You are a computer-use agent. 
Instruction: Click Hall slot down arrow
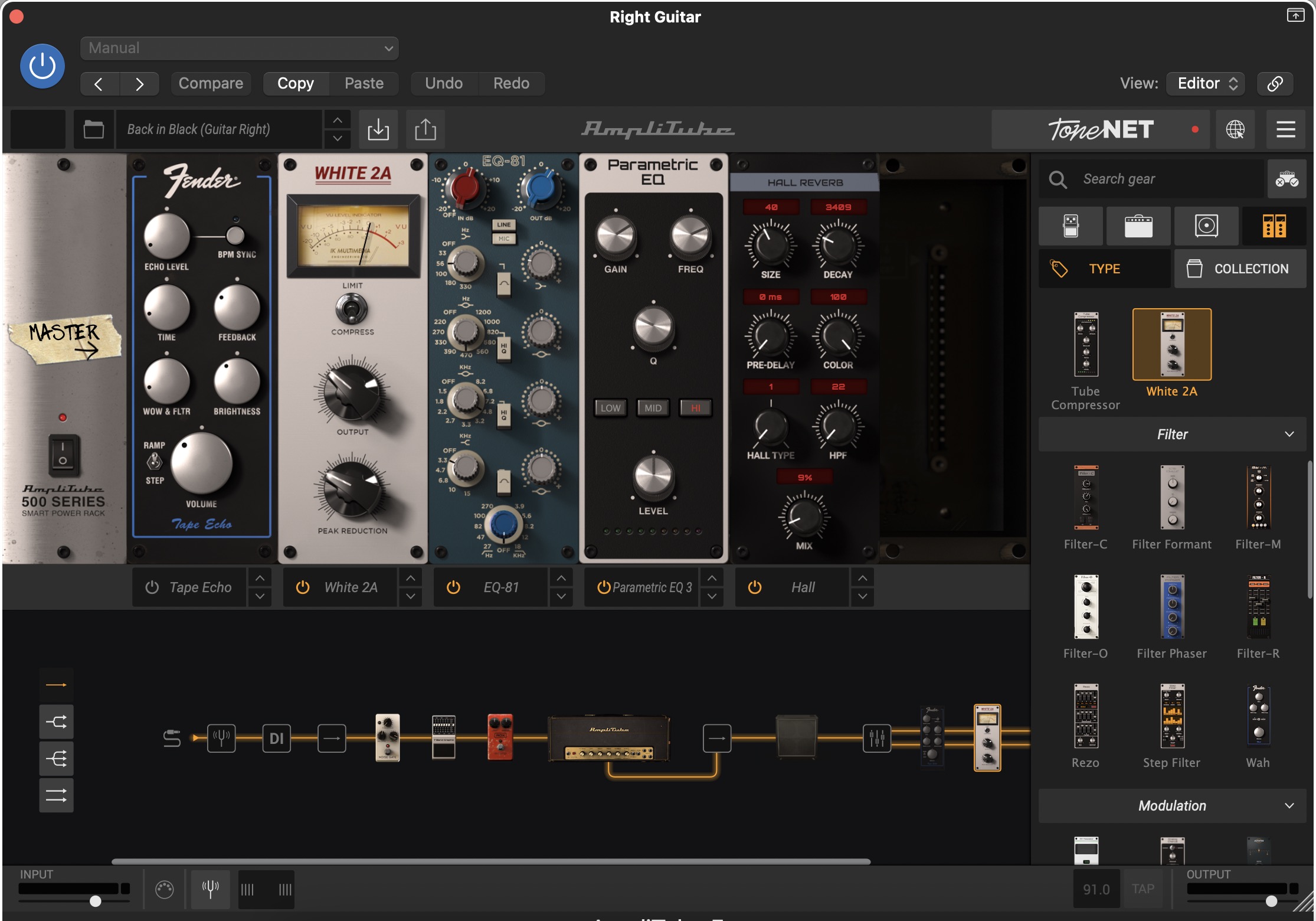[x=862, y=597]
